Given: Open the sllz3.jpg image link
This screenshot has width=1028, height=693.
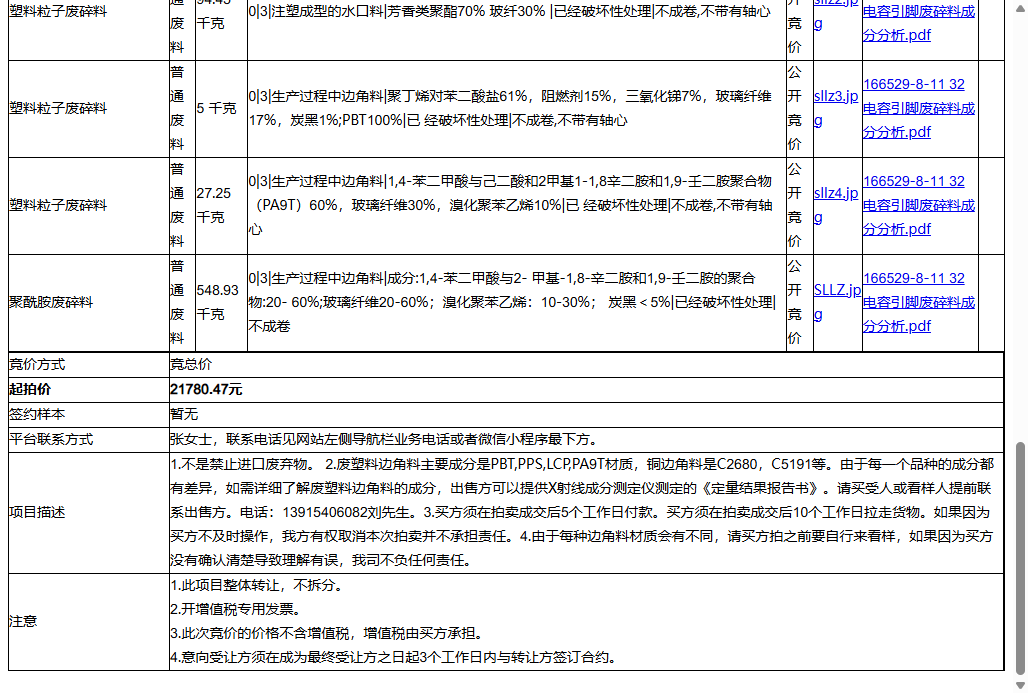Looking at the screenshot, I should 836,108.
